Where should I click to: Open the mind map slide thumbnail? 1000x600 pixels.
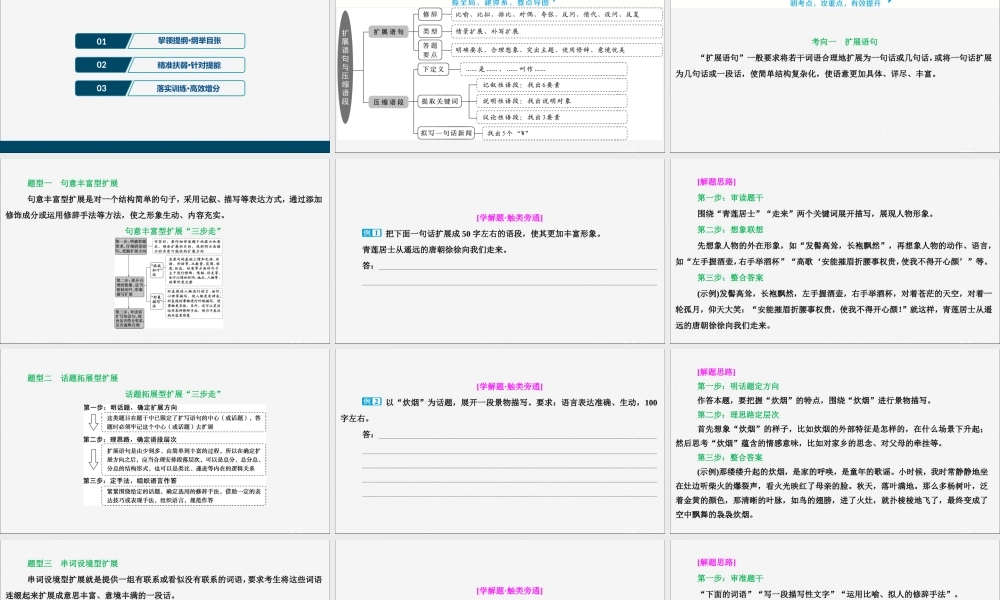click(x=500, y=76)
